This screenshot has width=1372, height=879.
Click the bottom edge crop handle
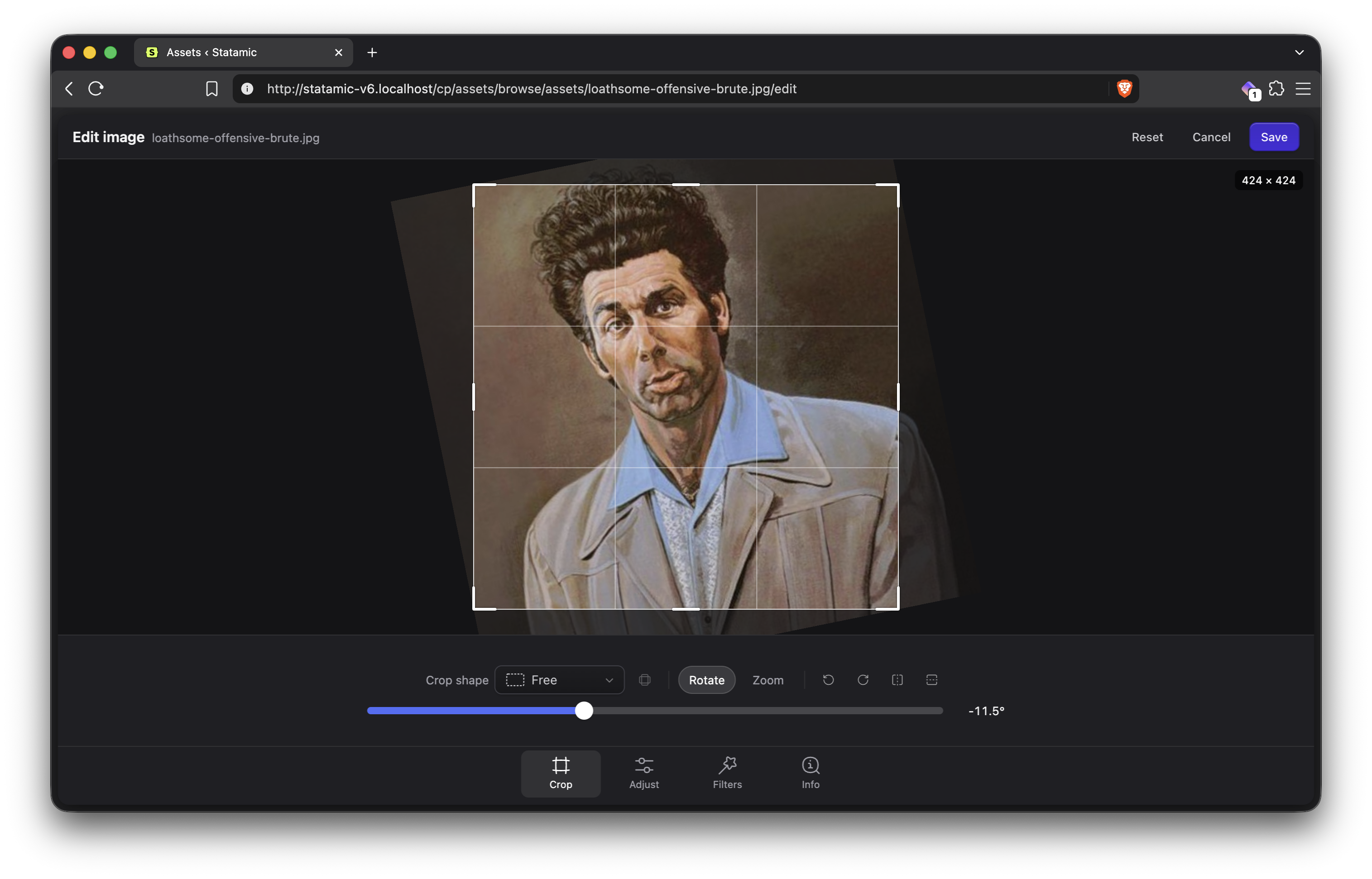pos(686,609)
